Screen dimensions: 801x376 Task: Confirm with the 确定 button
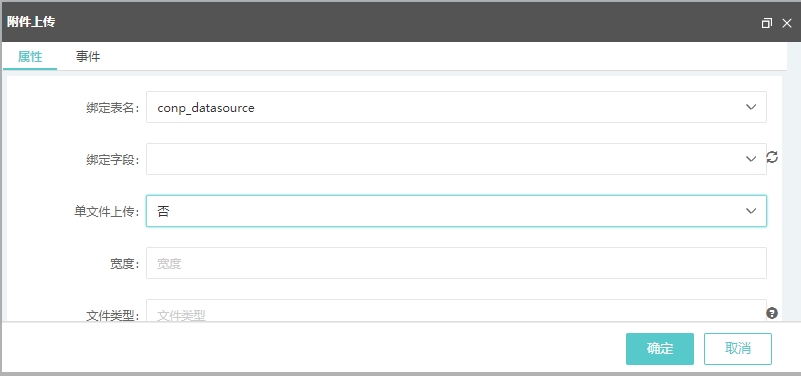click(x=659, y=349)
